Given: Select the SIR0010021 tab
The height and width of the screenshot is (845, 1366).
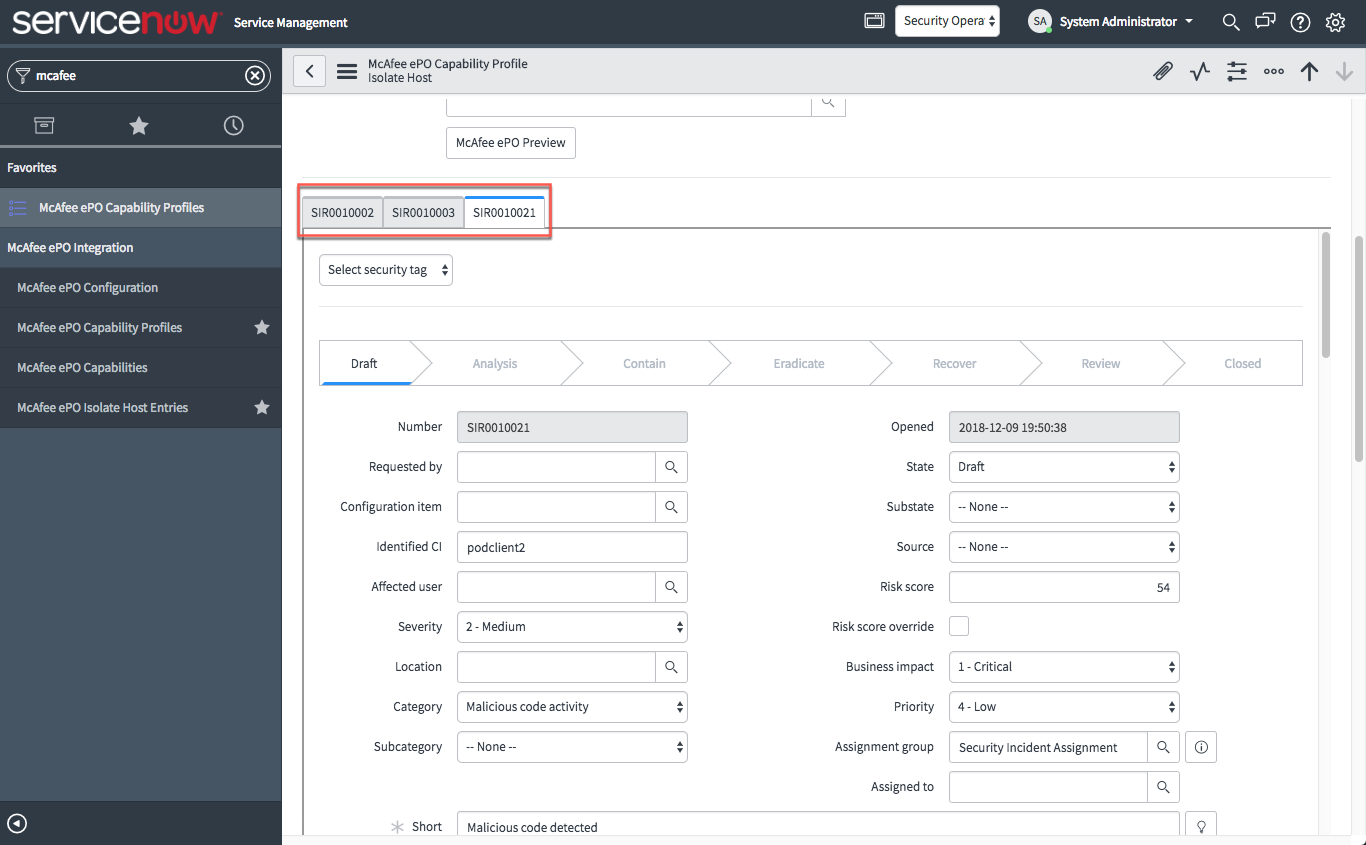Looking at the screenshot, I should [504, 213].
